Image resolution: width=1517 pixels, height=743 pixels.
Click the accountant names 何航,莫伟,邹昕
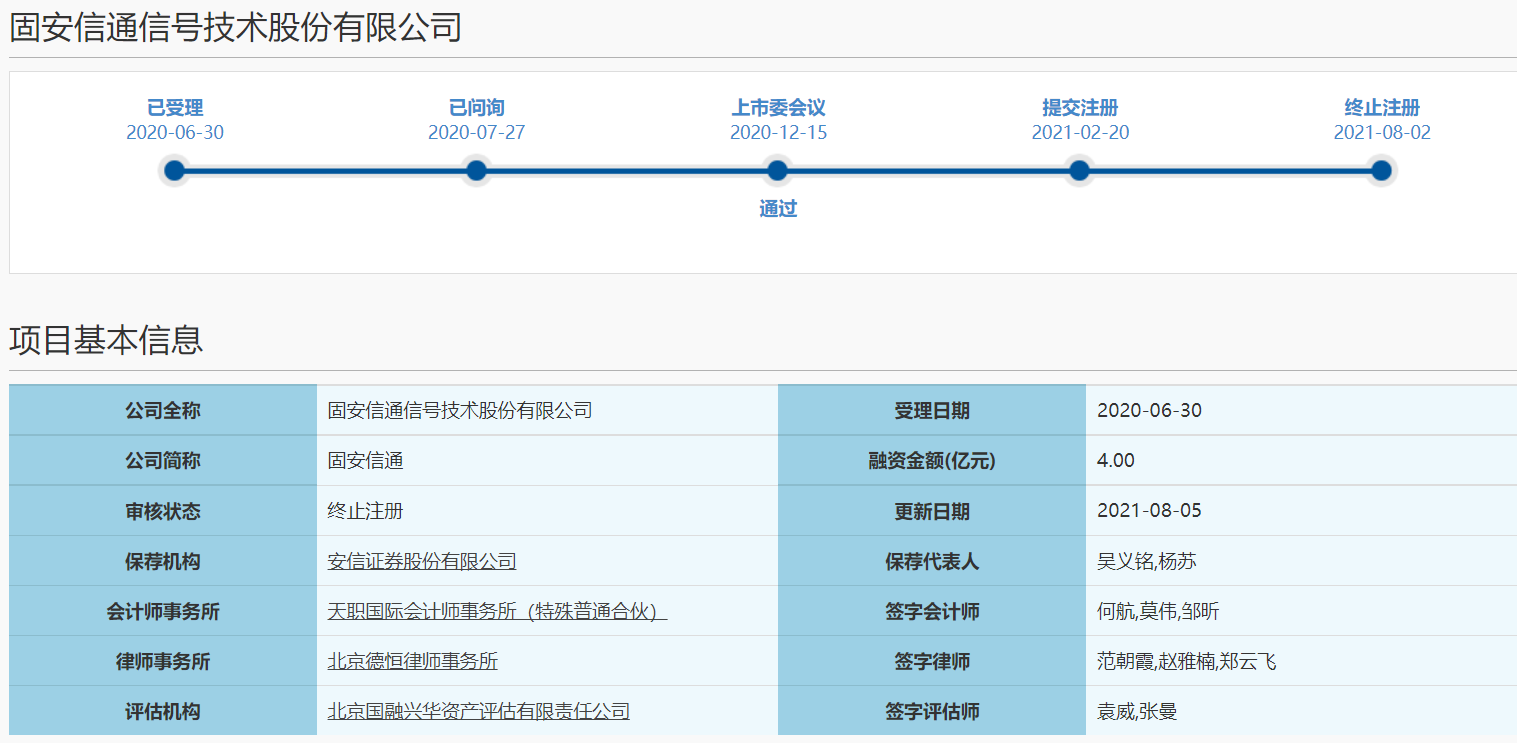(1158, 611)
